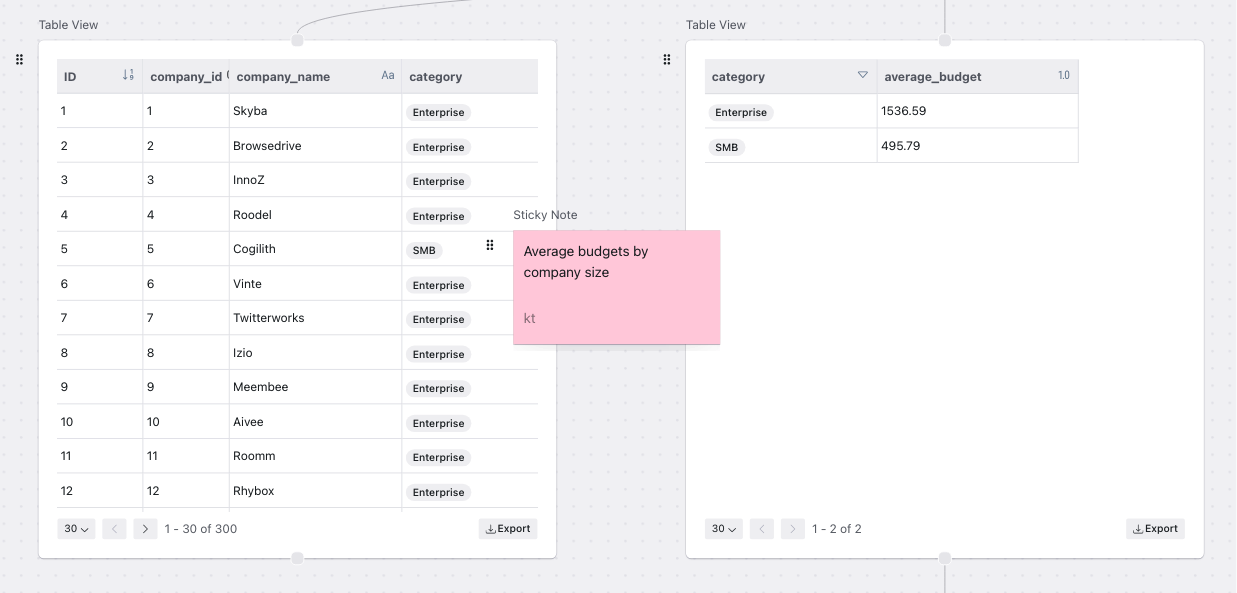The image size is (1237, 593).
Task: Grab the drag handle beside the right Table View
Action: (x=667, y=59)
